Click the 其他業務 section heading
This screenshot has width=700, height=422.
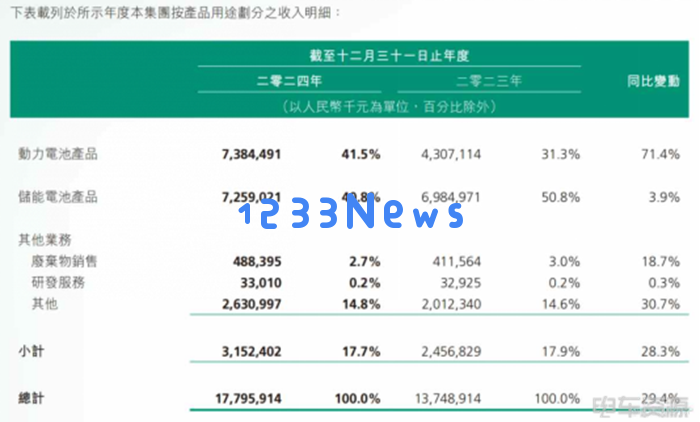coord(45,240)
